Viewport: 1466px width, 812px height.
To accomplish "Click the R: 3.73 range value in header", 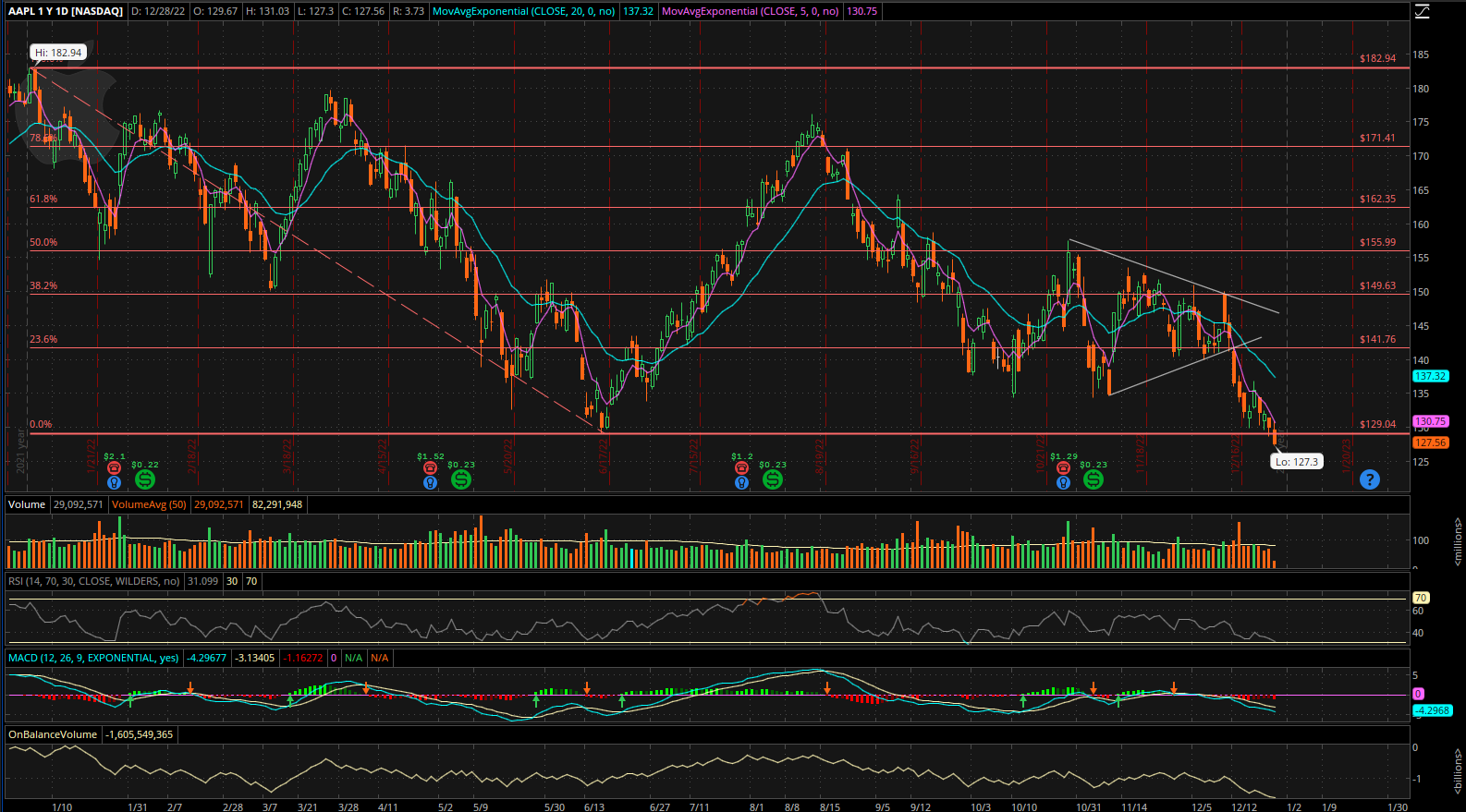I will click(409, 11).
